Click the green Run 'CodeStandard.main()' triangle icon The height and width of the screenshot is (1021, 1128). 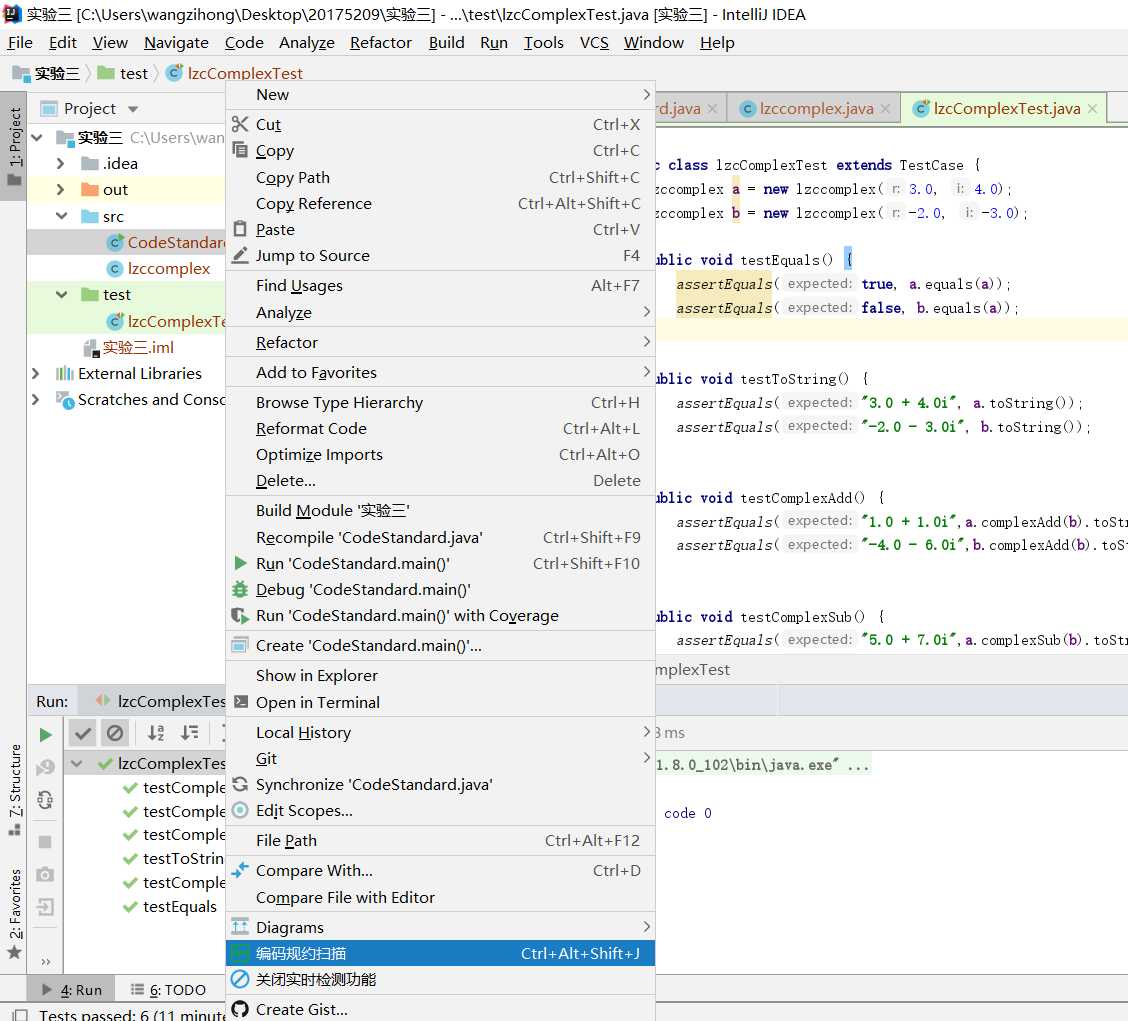pyautogui.click(x=240, y=563)
